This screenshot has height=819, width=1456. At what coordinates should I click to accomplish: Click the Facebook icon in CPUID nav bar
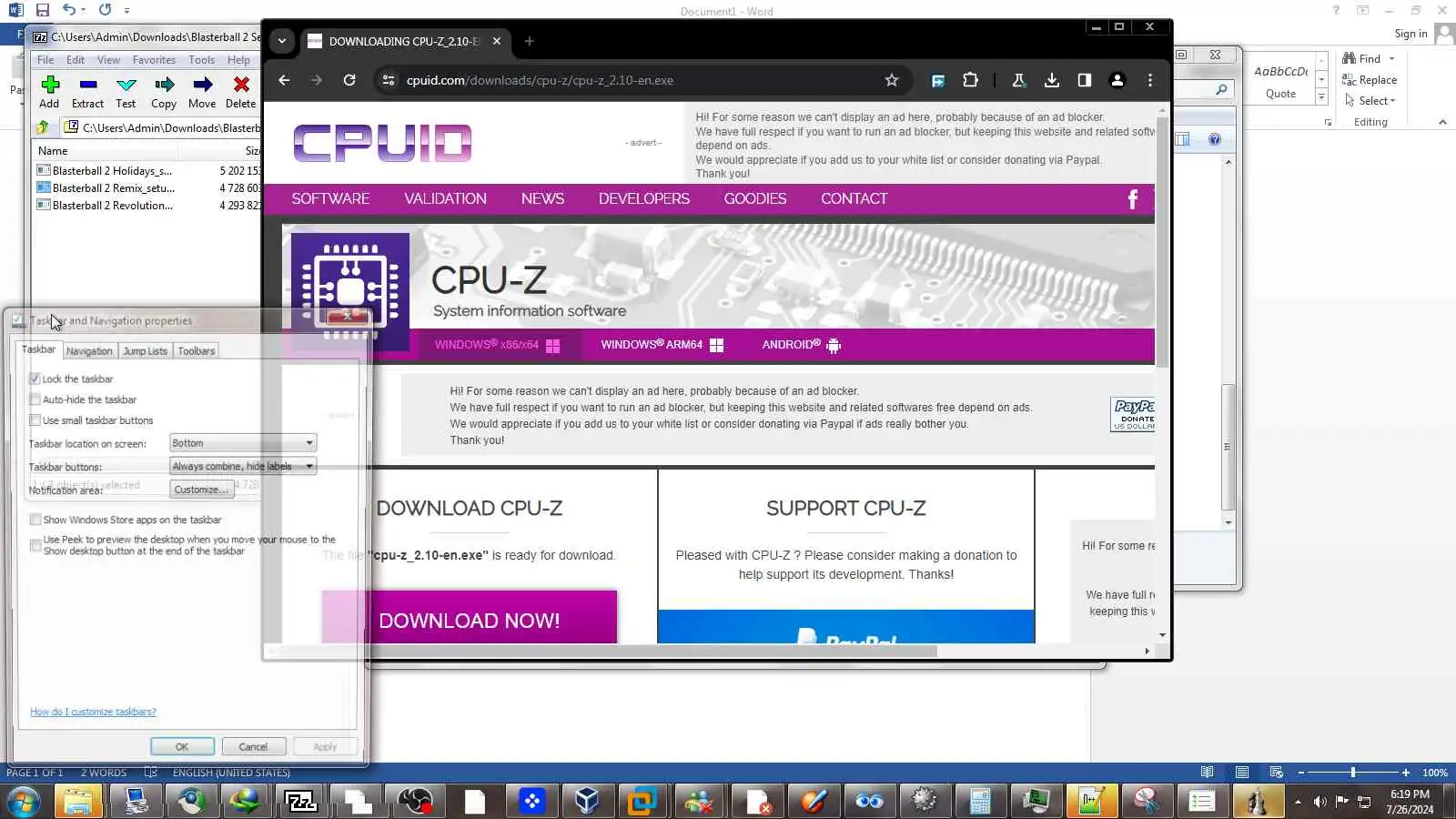[x=1133, y=199]
